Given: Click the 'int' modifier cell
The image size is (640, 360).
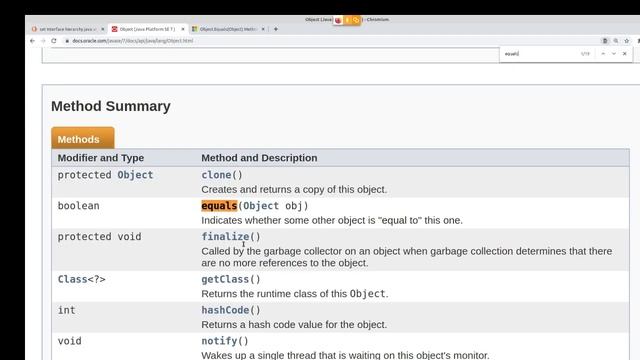Looking at the screenshot, I should 67,310.
